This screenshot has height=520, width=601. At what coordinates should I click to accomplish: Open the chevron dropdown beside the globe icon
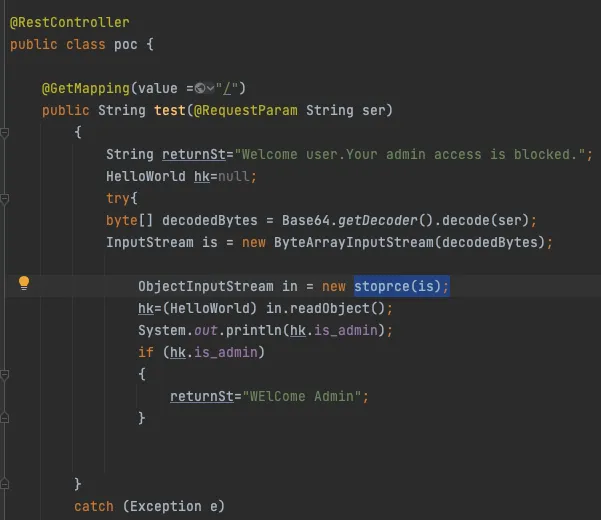tap(210, 89)
